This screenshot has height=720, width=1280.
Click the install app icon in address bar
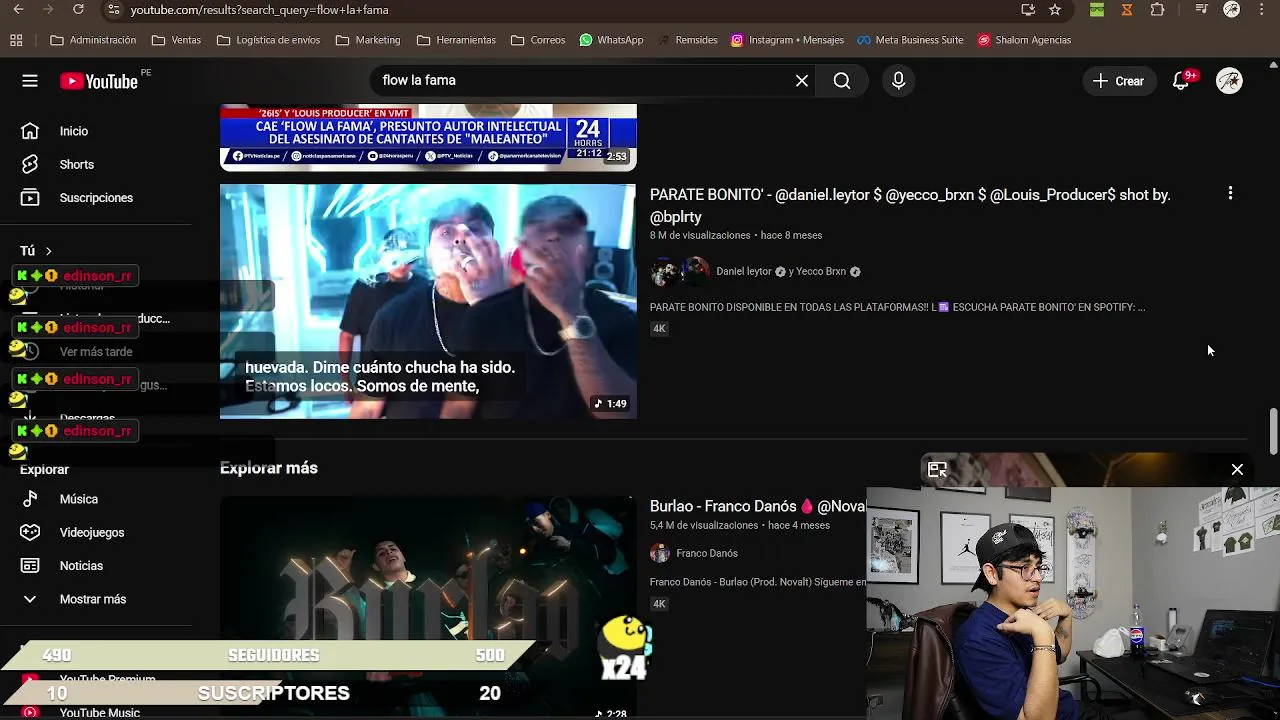coord(1028,10)
